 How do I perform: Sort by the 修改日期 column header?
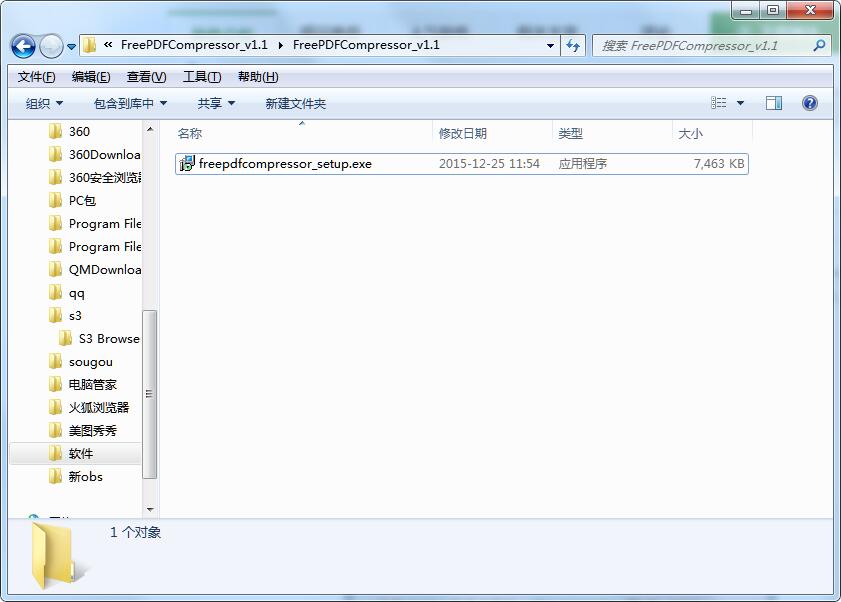(463, 134)
